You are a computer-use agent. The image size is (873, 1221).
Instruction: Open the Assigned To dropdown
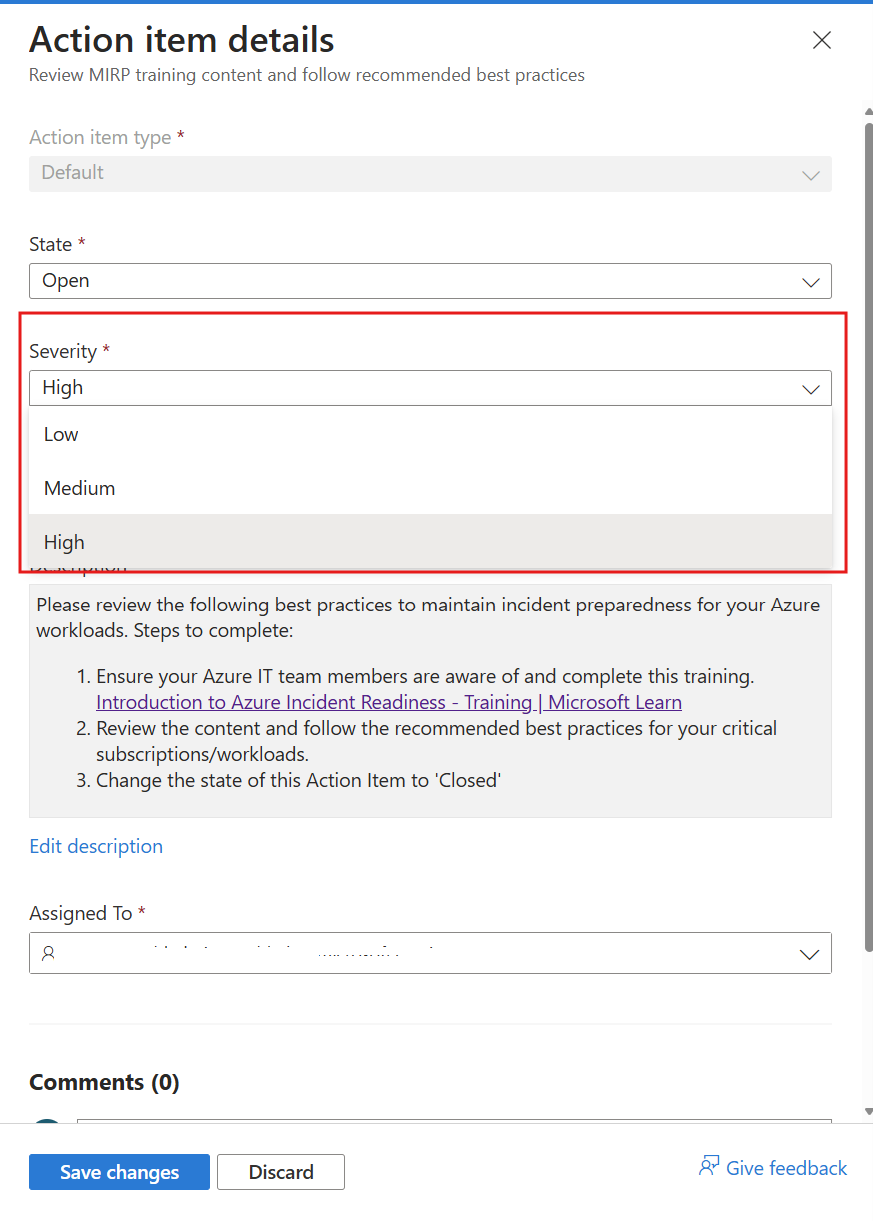[430, 954]
